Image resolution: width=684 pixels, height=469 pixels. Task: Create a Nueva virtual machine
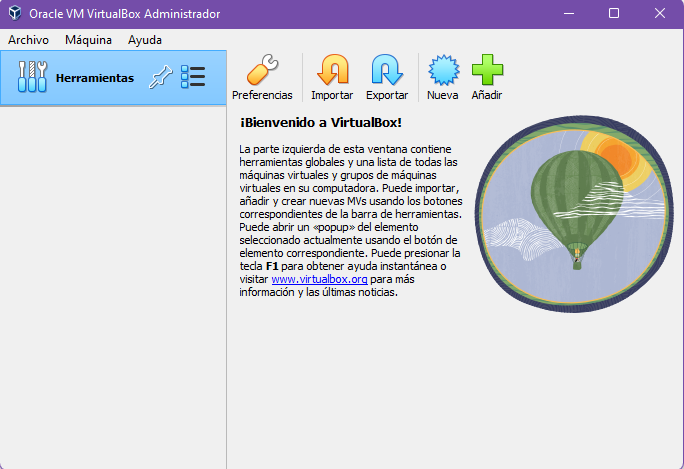point(443,77)
